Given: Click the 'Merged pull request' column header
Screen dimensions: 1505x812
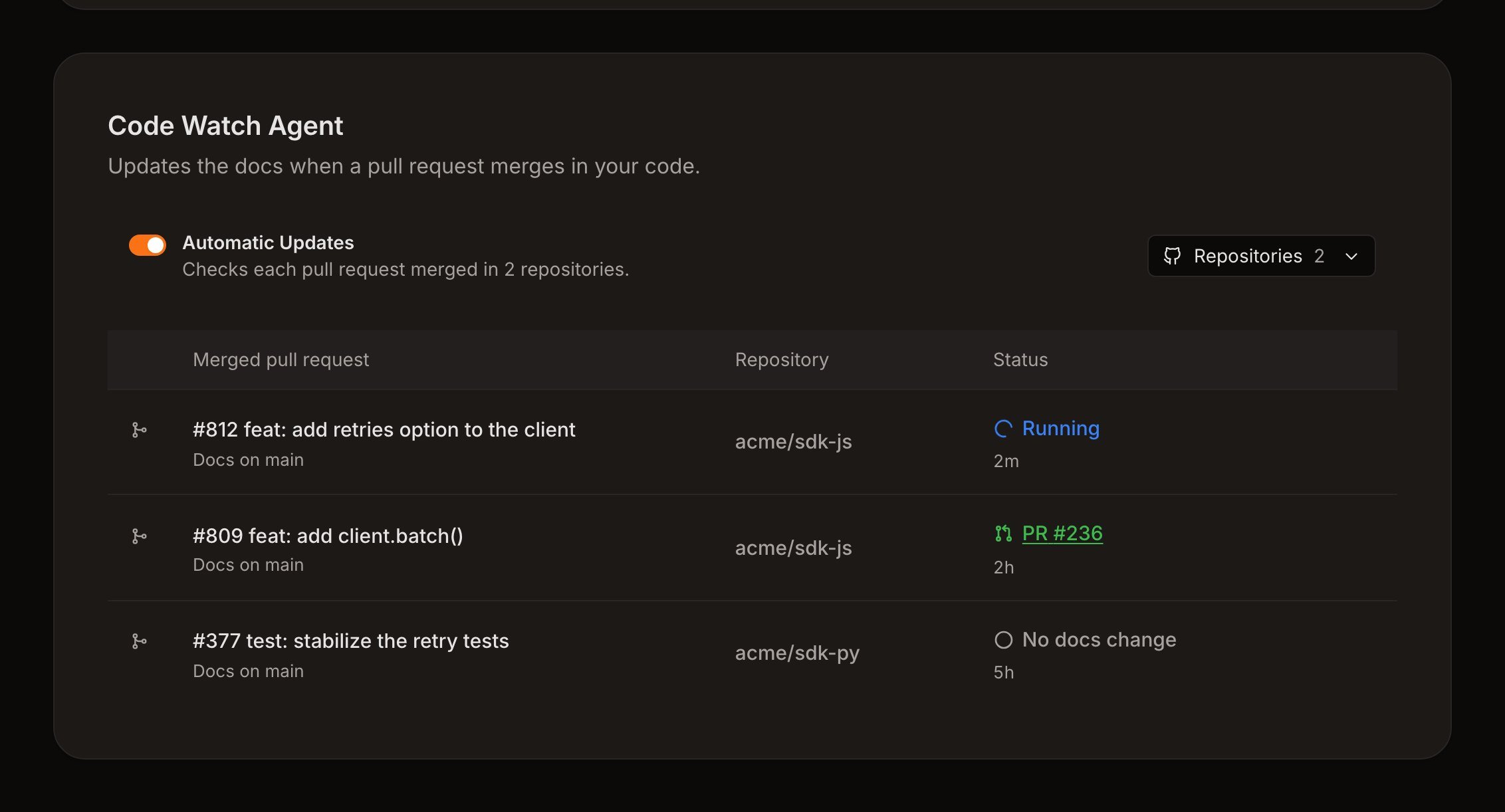Looking at the screenshot, I should click(x=281, y=359).
